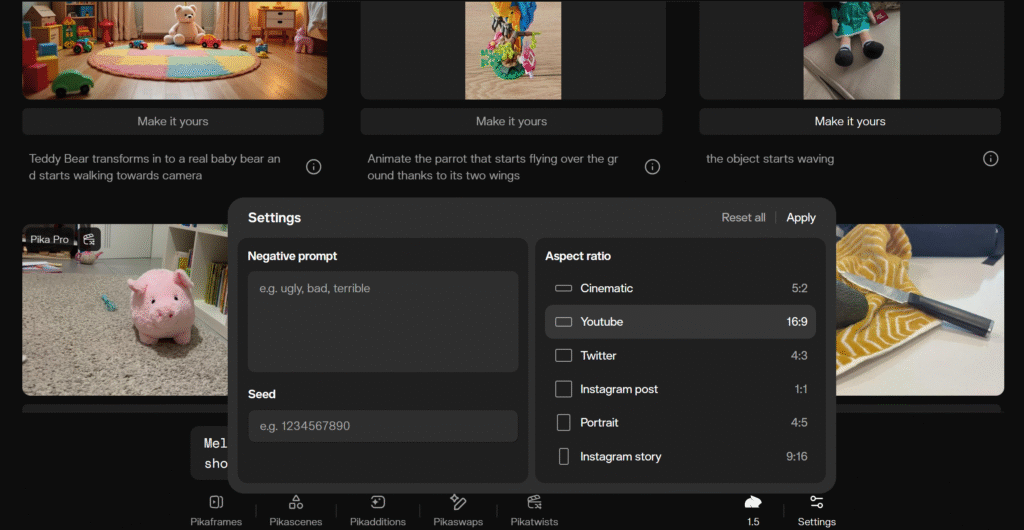Show info for the parrot prompt

click(x=652, y=167)
